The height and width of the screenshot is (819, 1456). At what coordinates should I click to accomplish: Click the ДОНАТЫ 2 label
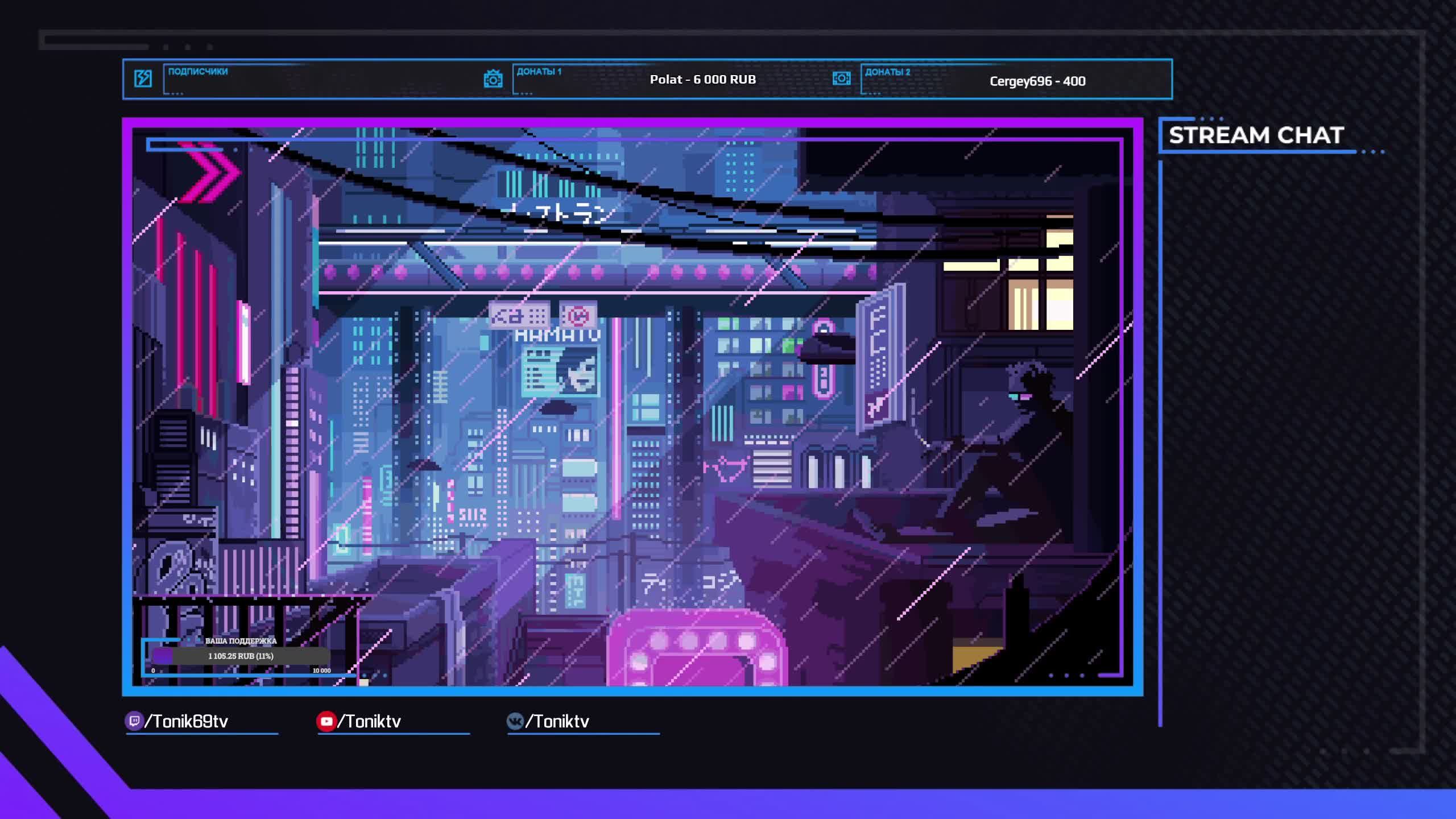(x=887, y=72)
